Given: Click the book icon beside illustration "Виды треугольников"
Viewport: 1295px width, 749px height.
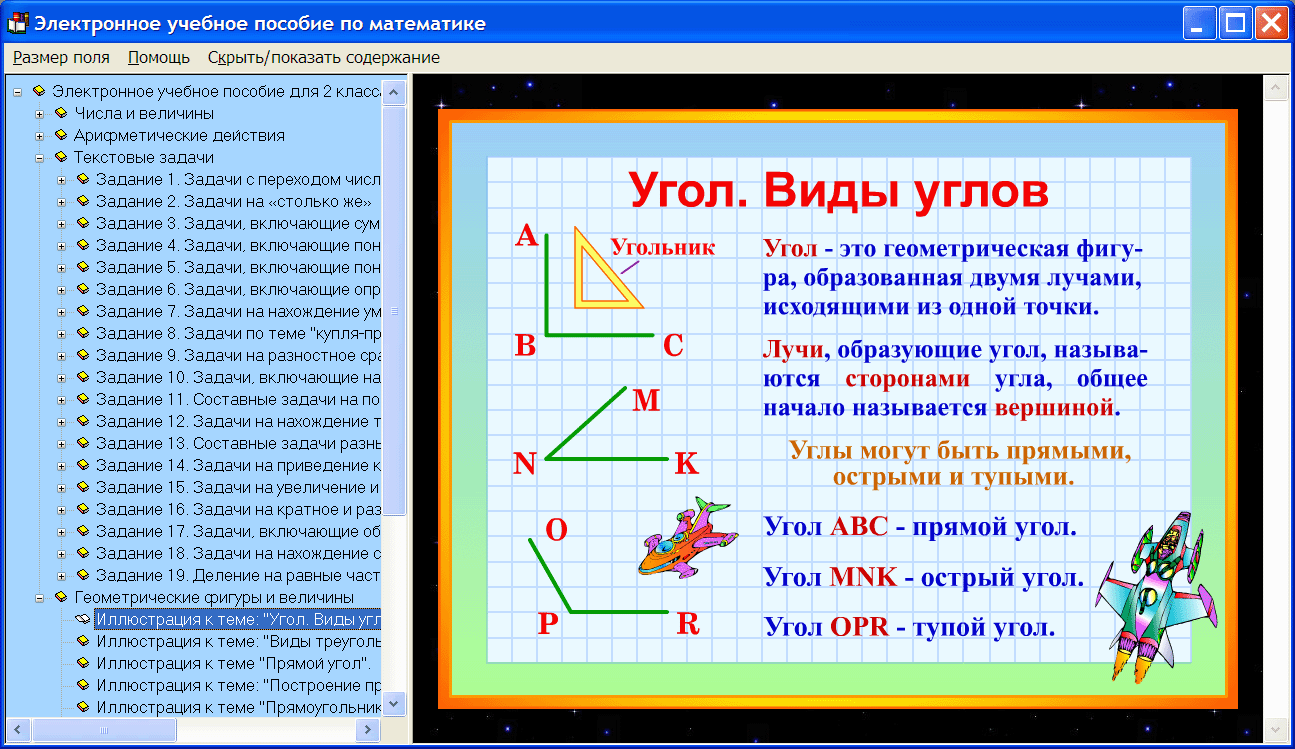Looking at the screenshot, I should click(x=86, y=640).
